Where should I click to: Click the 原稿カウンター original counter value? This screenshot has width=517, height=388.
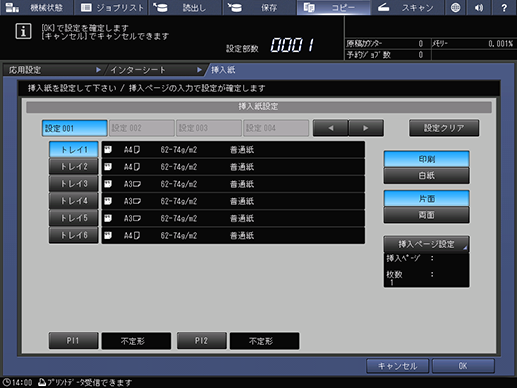pos(421,44)
